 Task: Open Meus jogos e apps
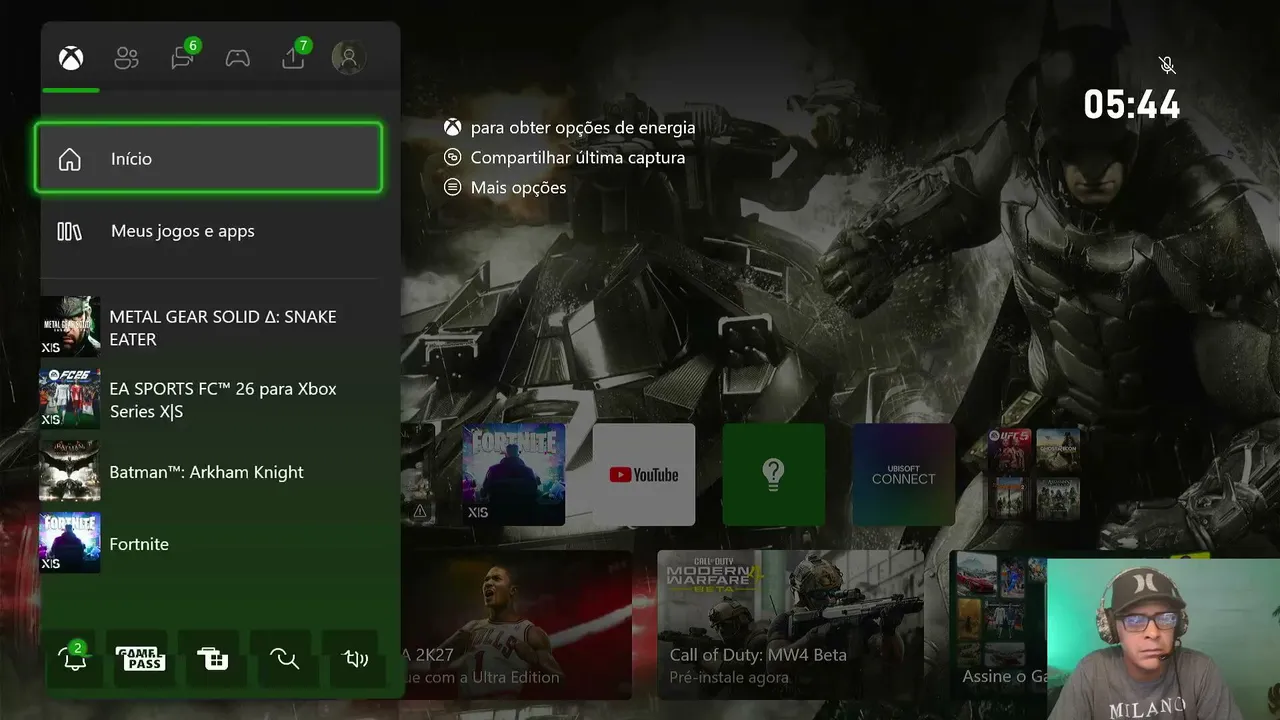[x=208, y=231]
